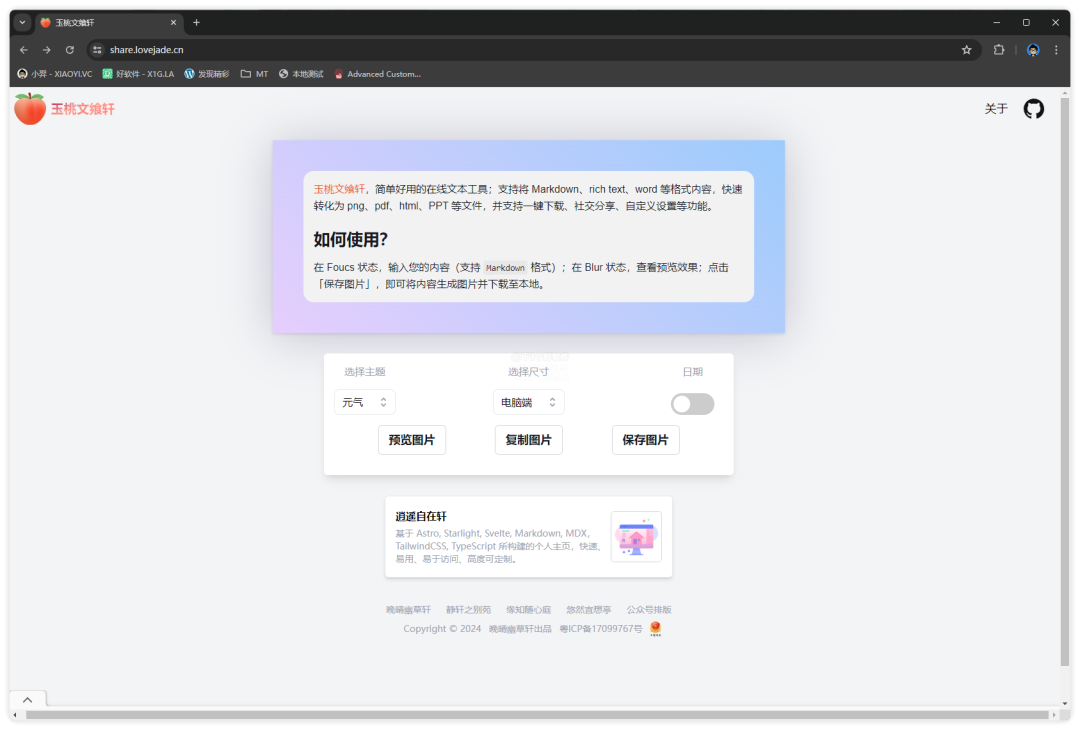This screenshot has height=730, width=1080.
Task: Open the 选择主题 theme dropdown showing 元气
Action: click(365, 401)
